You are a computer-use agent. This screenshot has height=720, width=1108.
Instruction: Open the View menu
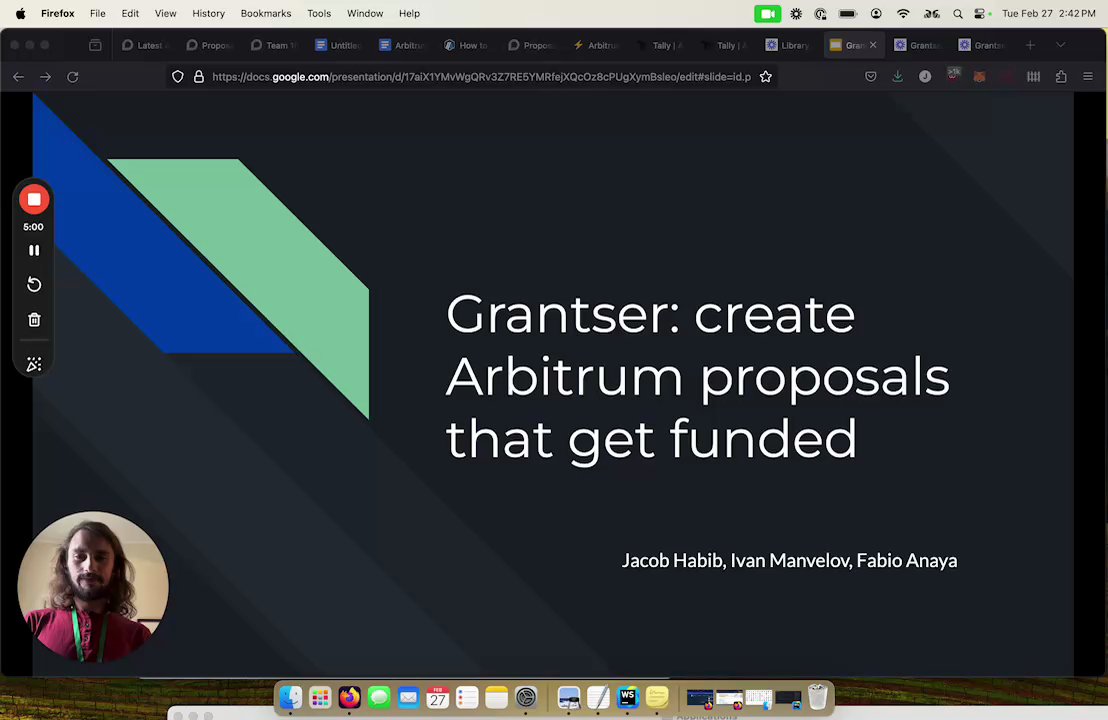165,13
